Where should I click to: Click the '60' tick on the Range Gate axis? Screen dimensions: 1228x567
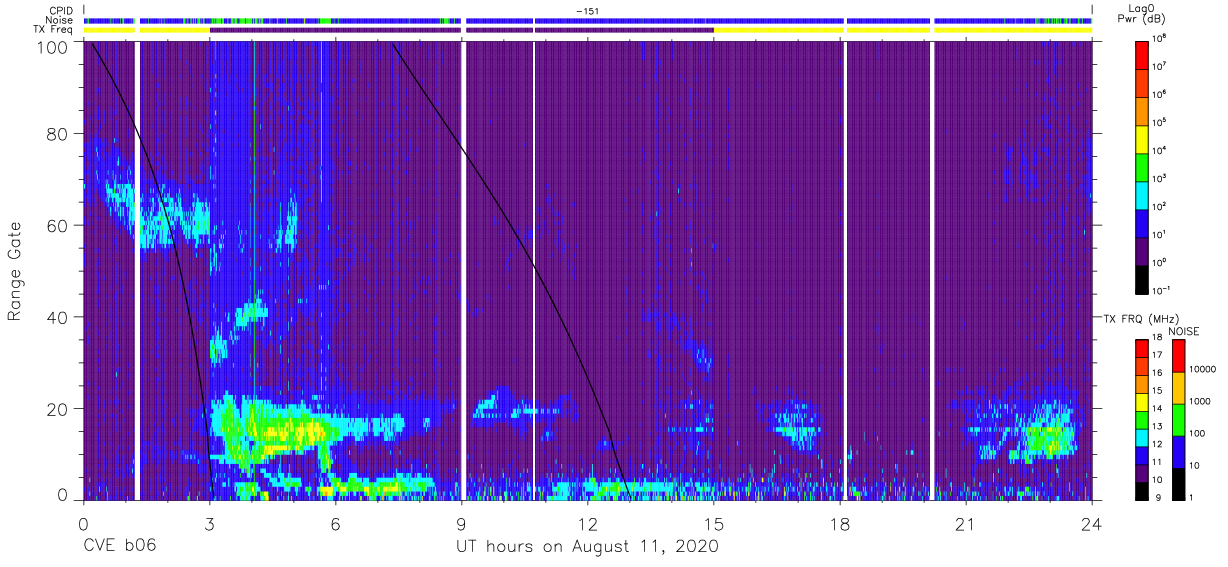pyautogui.click(x=57, y=225)
